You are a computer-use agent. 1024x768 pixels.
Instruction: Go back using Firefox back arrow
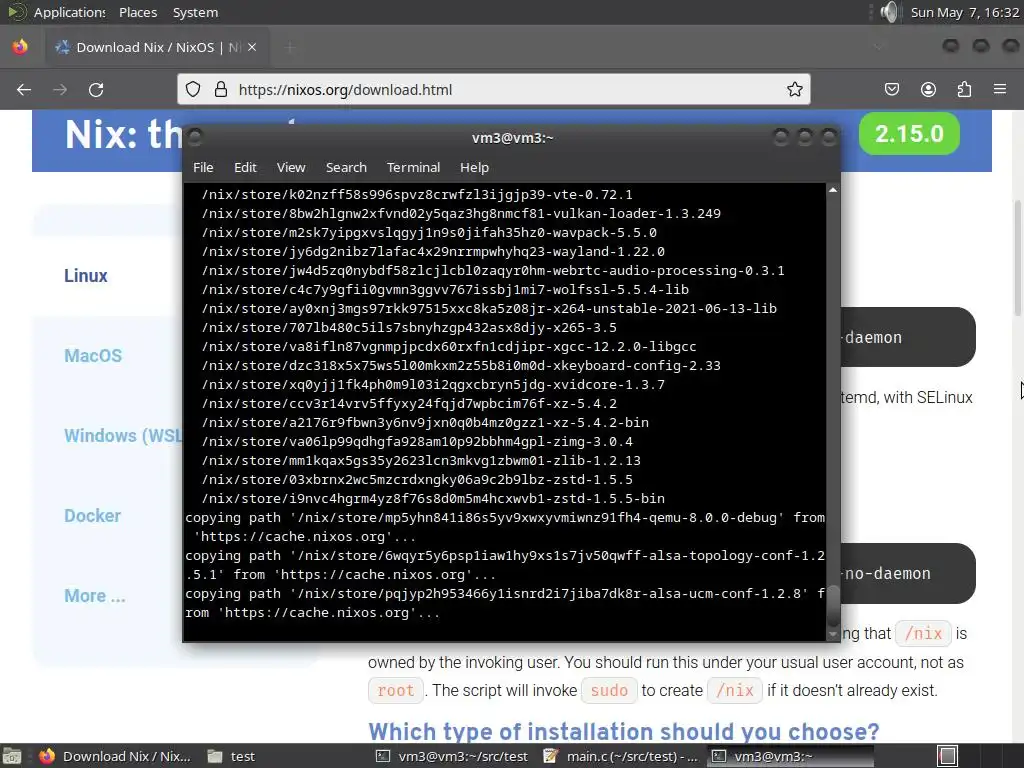[x=24, y=89]
